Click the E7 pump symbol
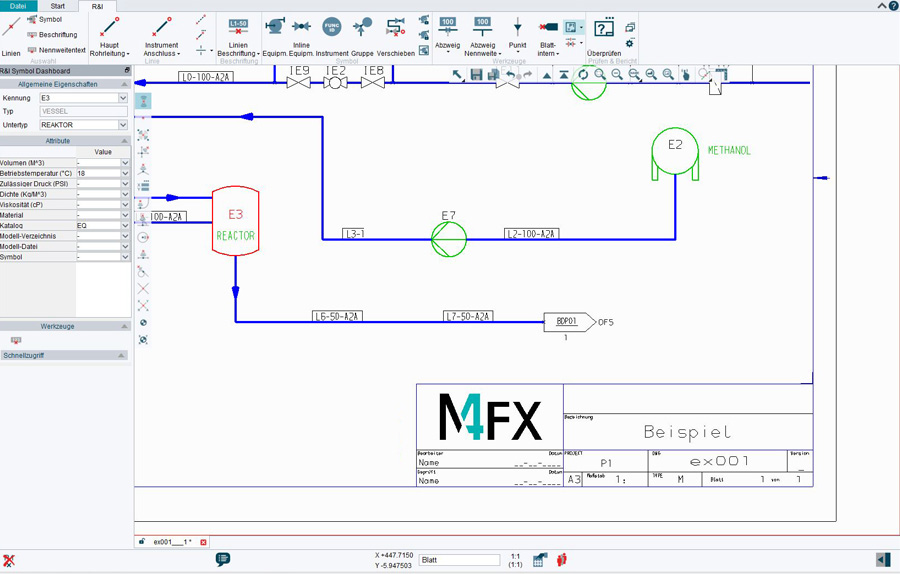 tap(449, 239)
